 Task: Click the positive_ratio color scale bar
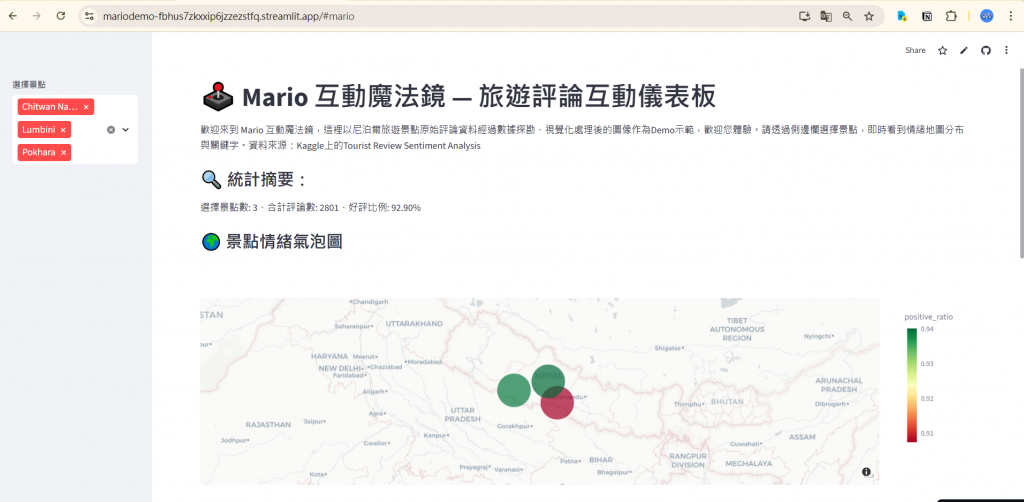click(912, 385)
